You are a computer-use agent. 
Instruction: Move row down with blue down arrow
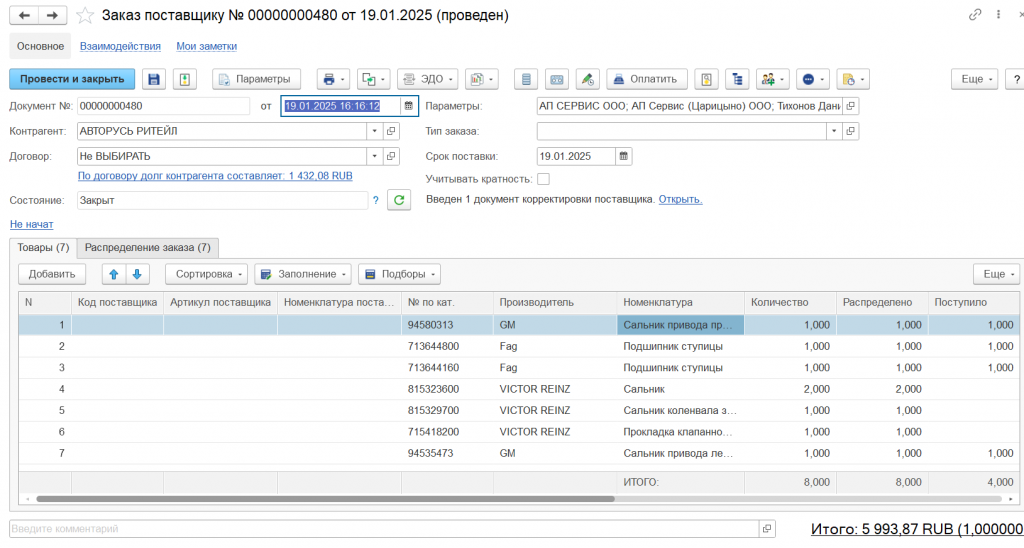(x=137, y=274)
